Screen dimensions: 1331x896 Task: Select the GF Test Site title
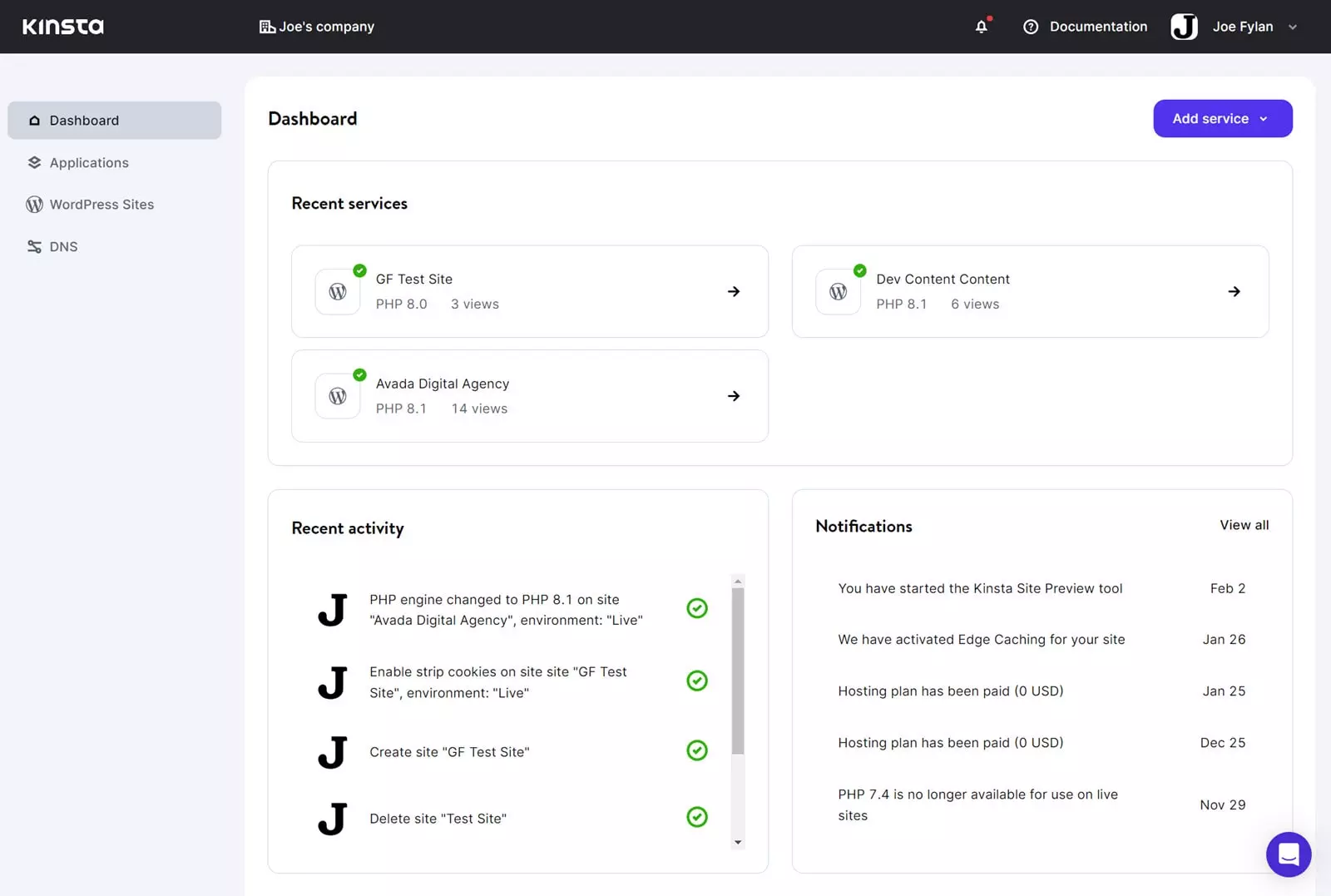click(414, 280)
